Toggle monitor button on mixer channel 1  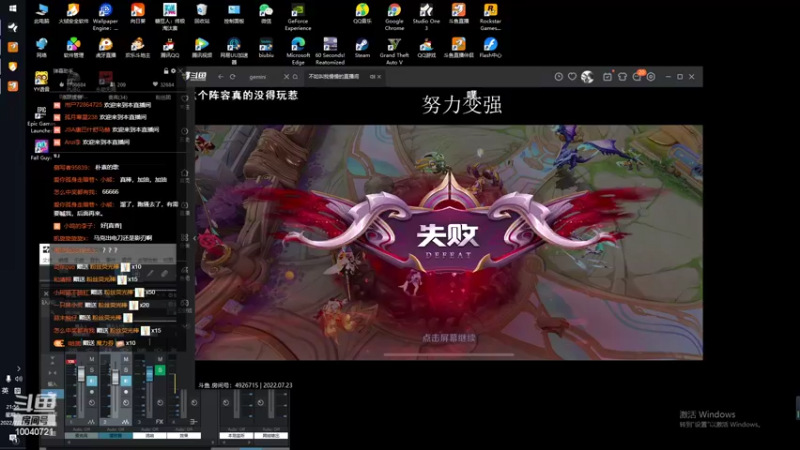[92, 381]
